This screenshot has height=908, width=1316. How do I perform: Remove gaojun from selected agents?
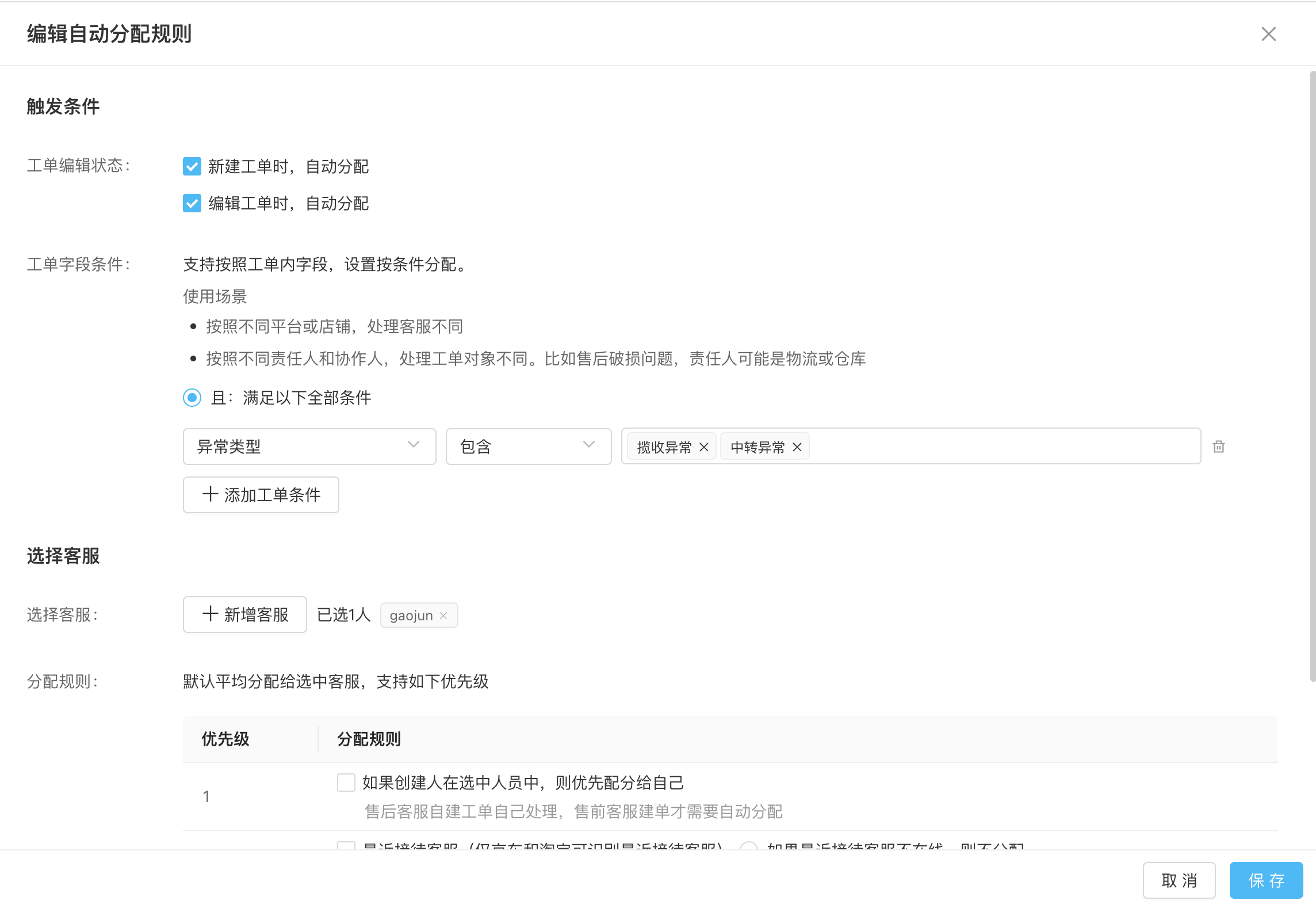[443, 615]
